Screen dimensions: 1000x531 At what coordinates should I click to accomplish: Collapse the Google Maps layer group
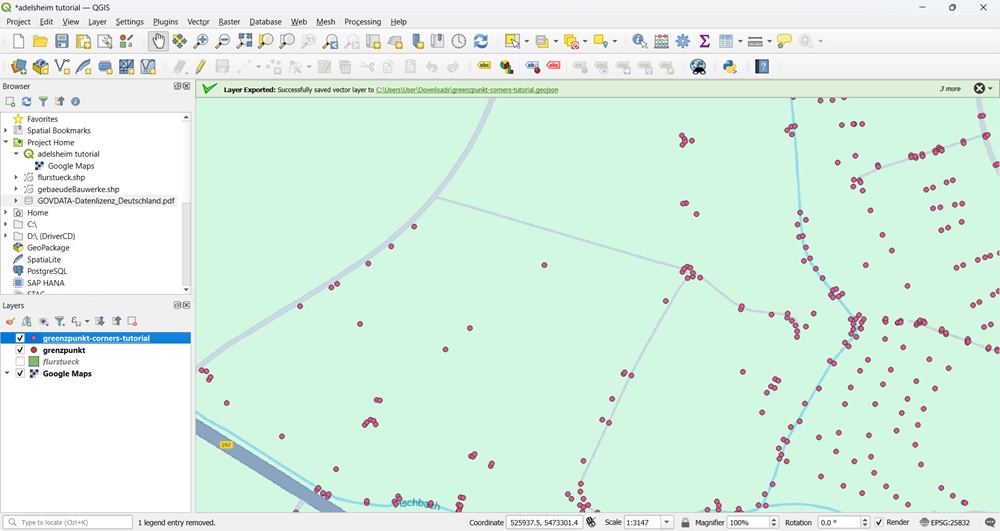(7, 374)
